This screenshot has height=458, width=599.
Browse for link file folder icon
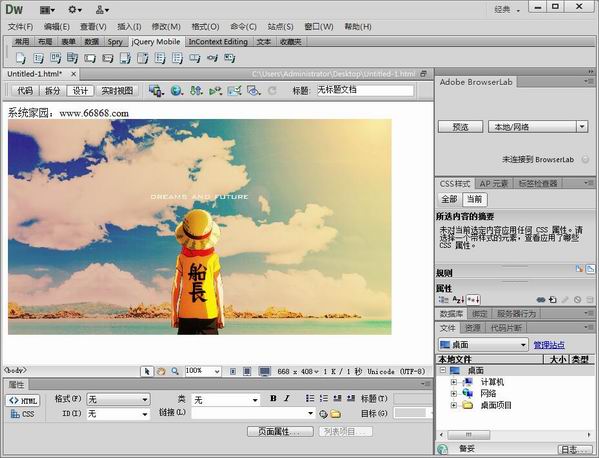point(335,414)
